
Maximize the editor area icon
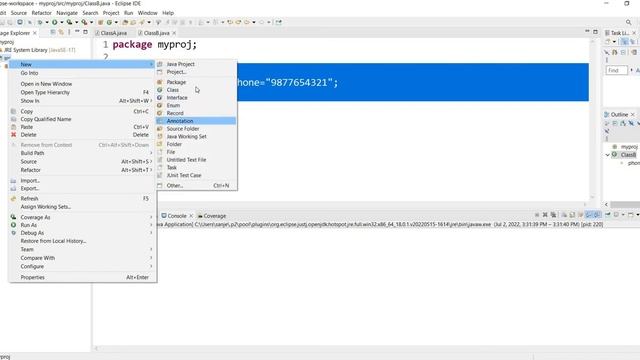pos(596,32)
